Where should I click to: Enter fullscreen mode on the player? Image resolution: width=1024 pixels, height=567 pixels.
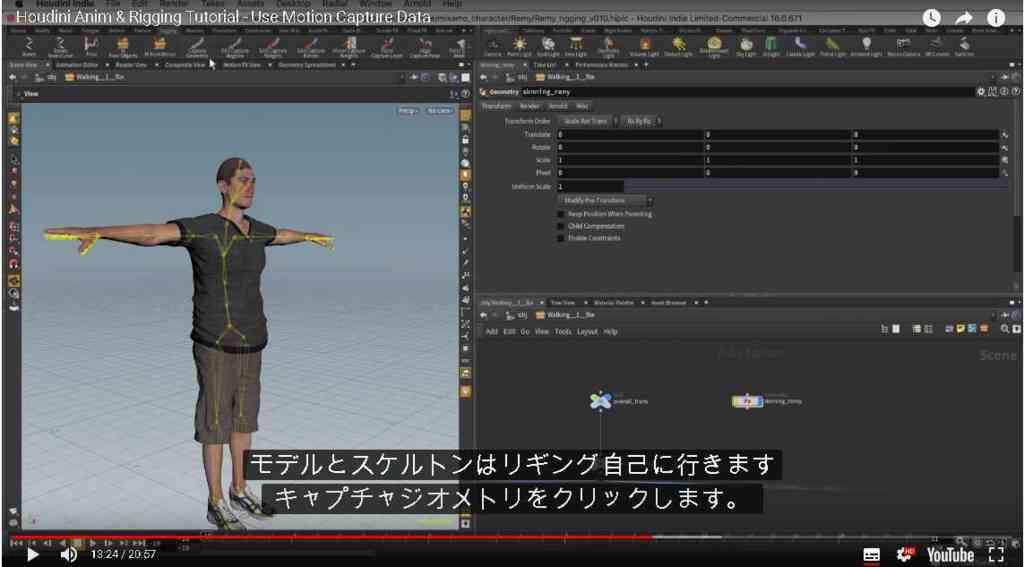coord(996,555)
